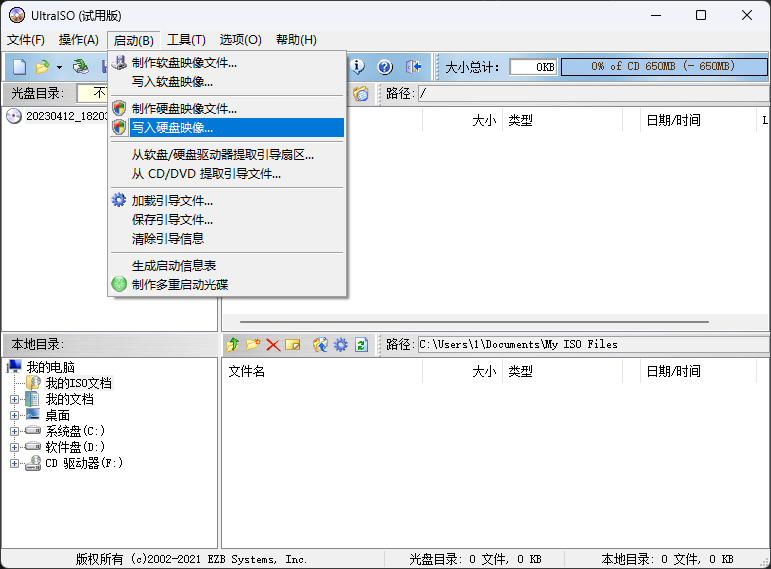771x569 pixels.
Task: Click the add files to image icon
Action: [x=320, y=345]
